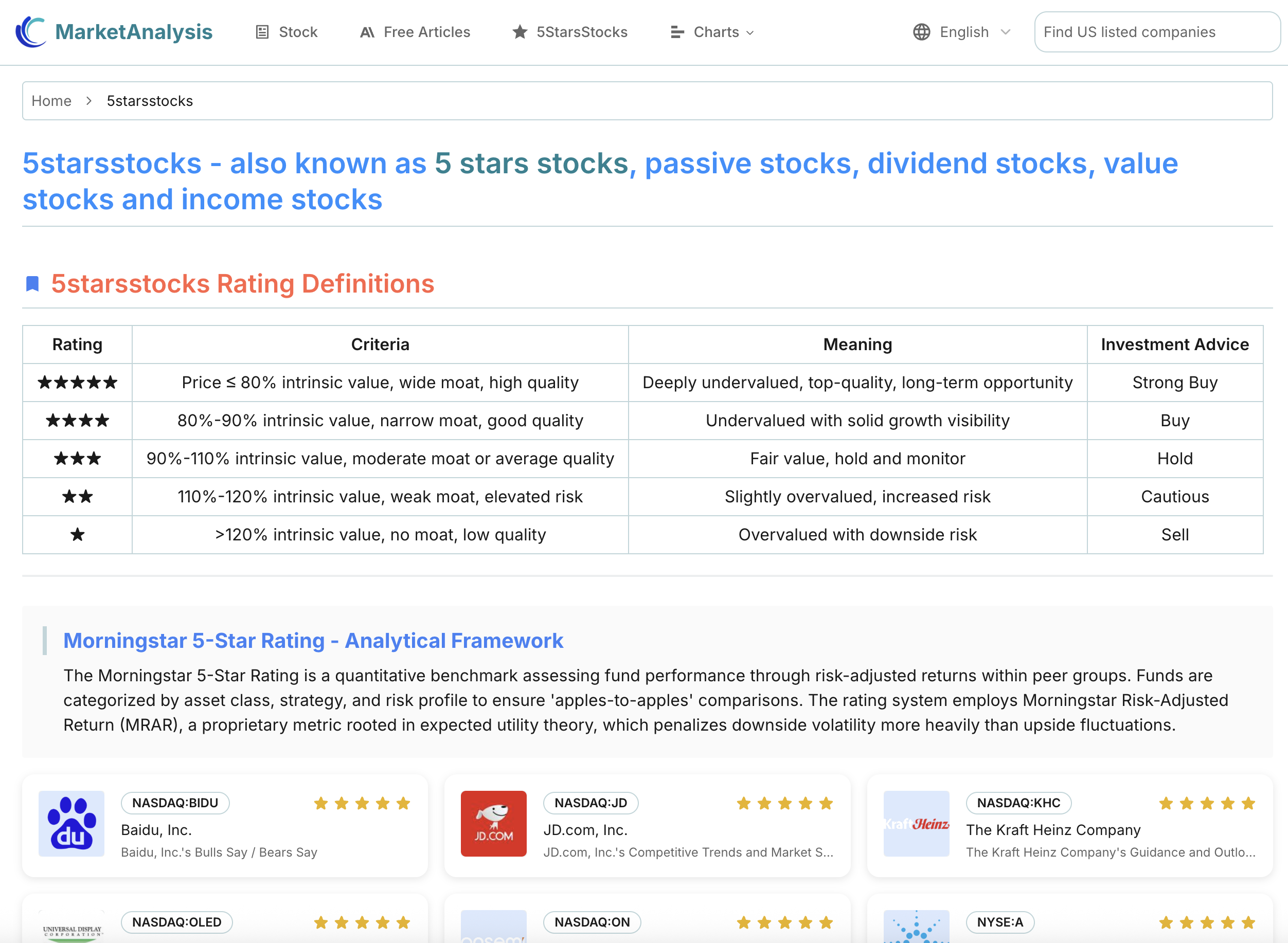Click the Home breadcrumb link
Screen dimensions: 1288x943
pyautogui.click(x=51, y=101)
